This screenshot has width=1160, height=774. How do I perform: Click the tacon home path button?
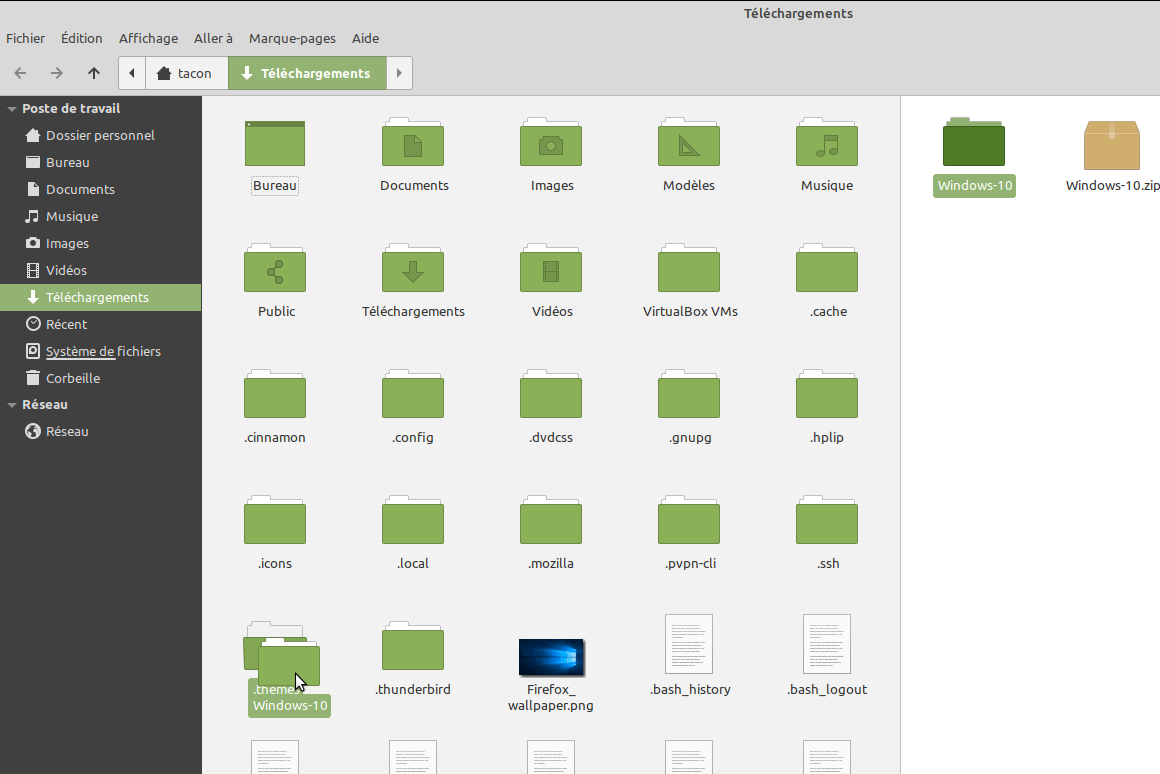187,73
